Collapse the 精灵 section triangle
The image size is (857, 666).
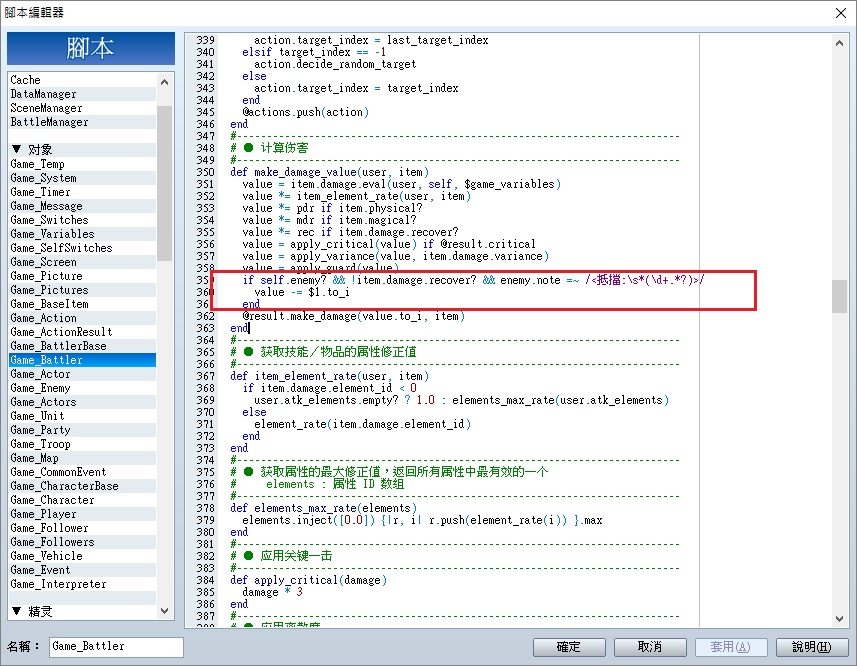[x=16, y=611]
